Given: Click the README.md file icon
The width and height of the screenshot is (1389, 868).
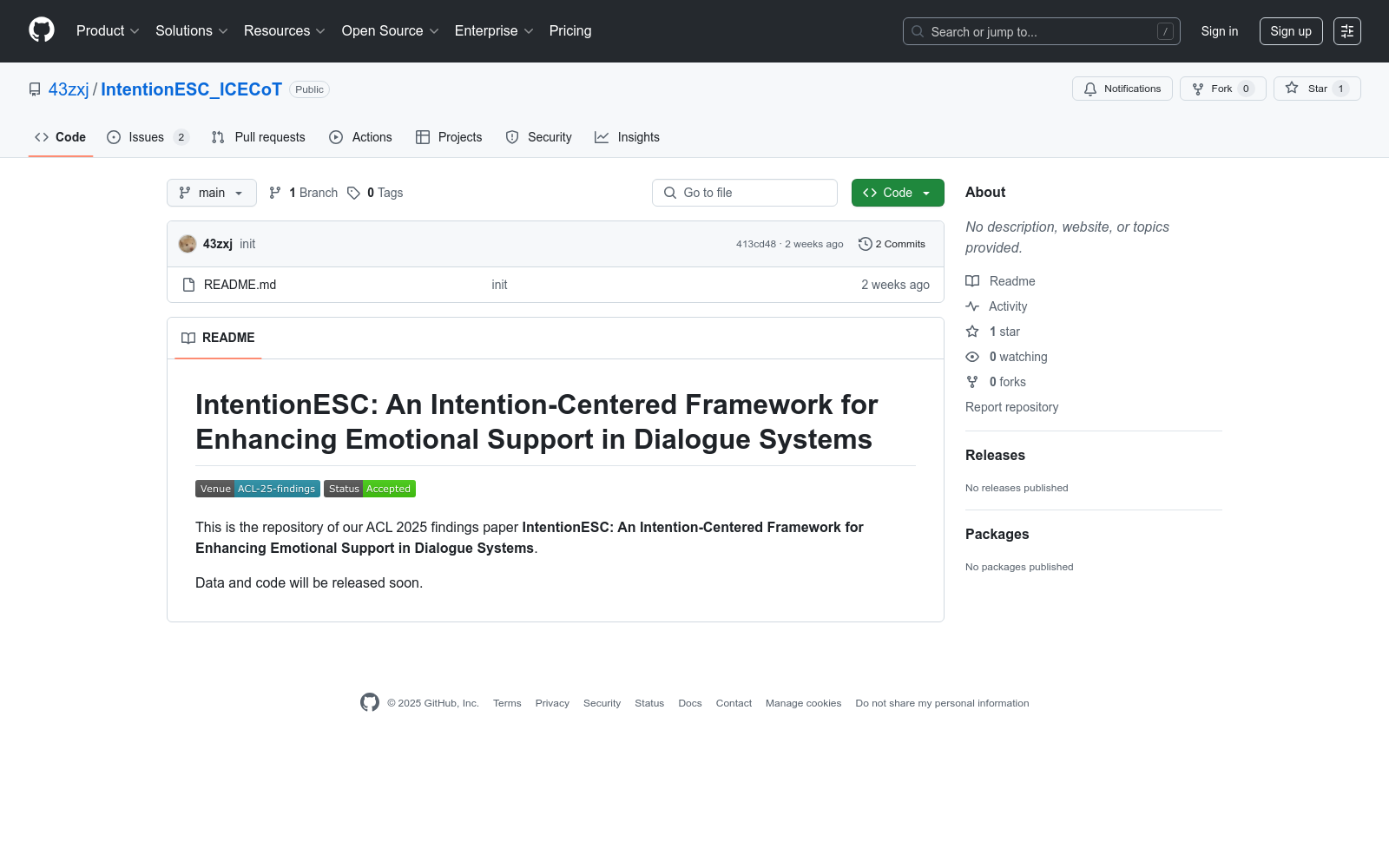Looking at the screenshot, I should point(188,285).
